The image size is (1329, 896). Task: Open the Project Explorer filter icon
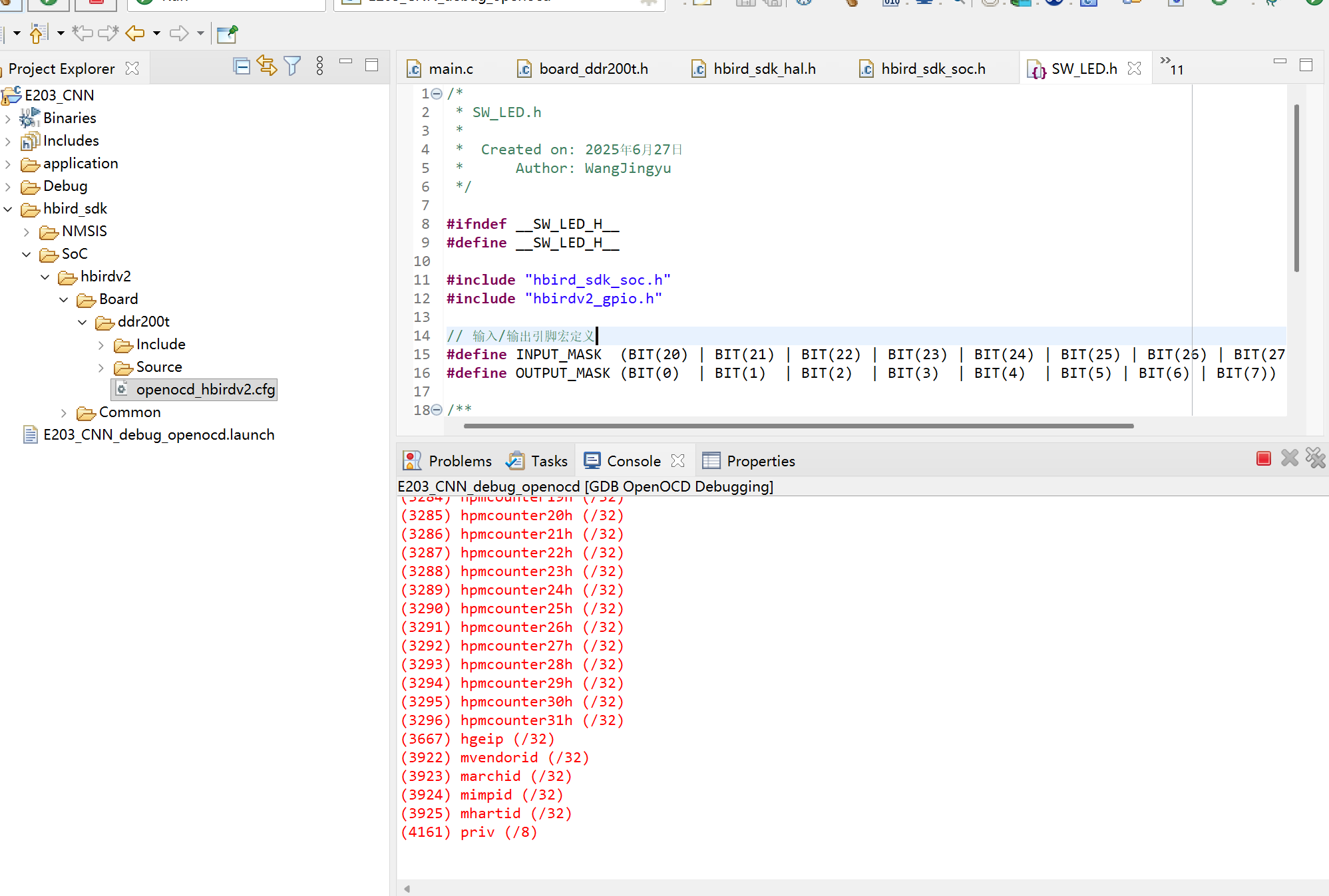292,66
